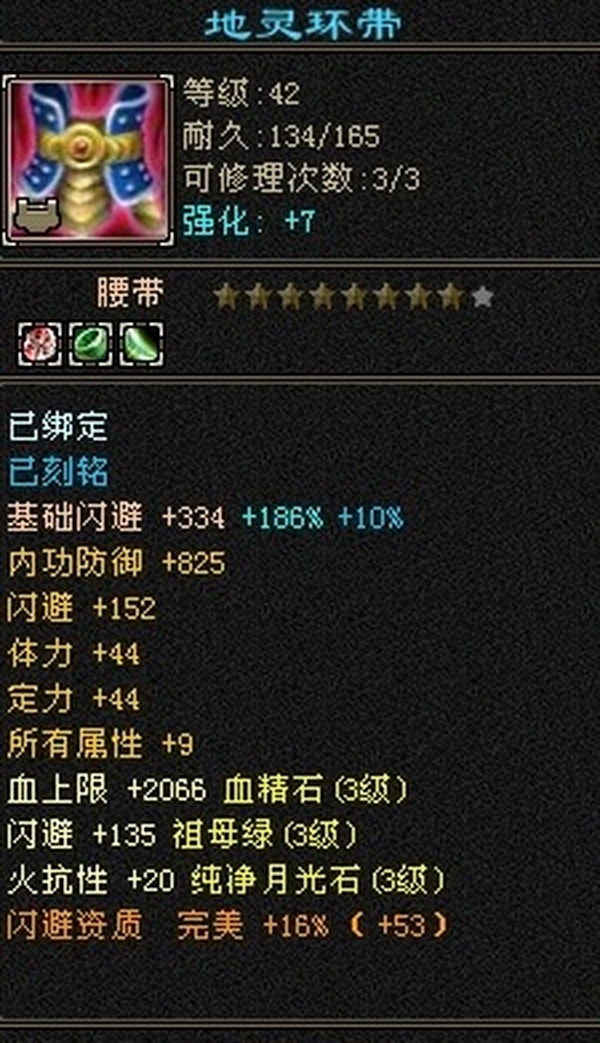The height and width of the screenshot is (1043, 600).
Task: Click the grey ninth star
Action: (482, 297)
